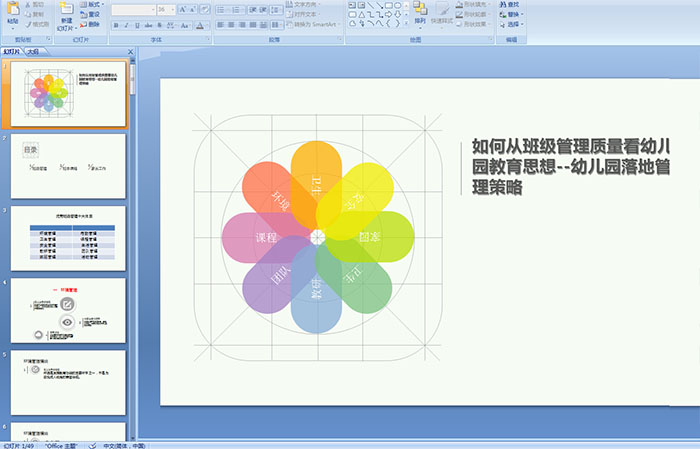700x449 pixels.
Task: Click the slide title text box
Action: [571, 166]
